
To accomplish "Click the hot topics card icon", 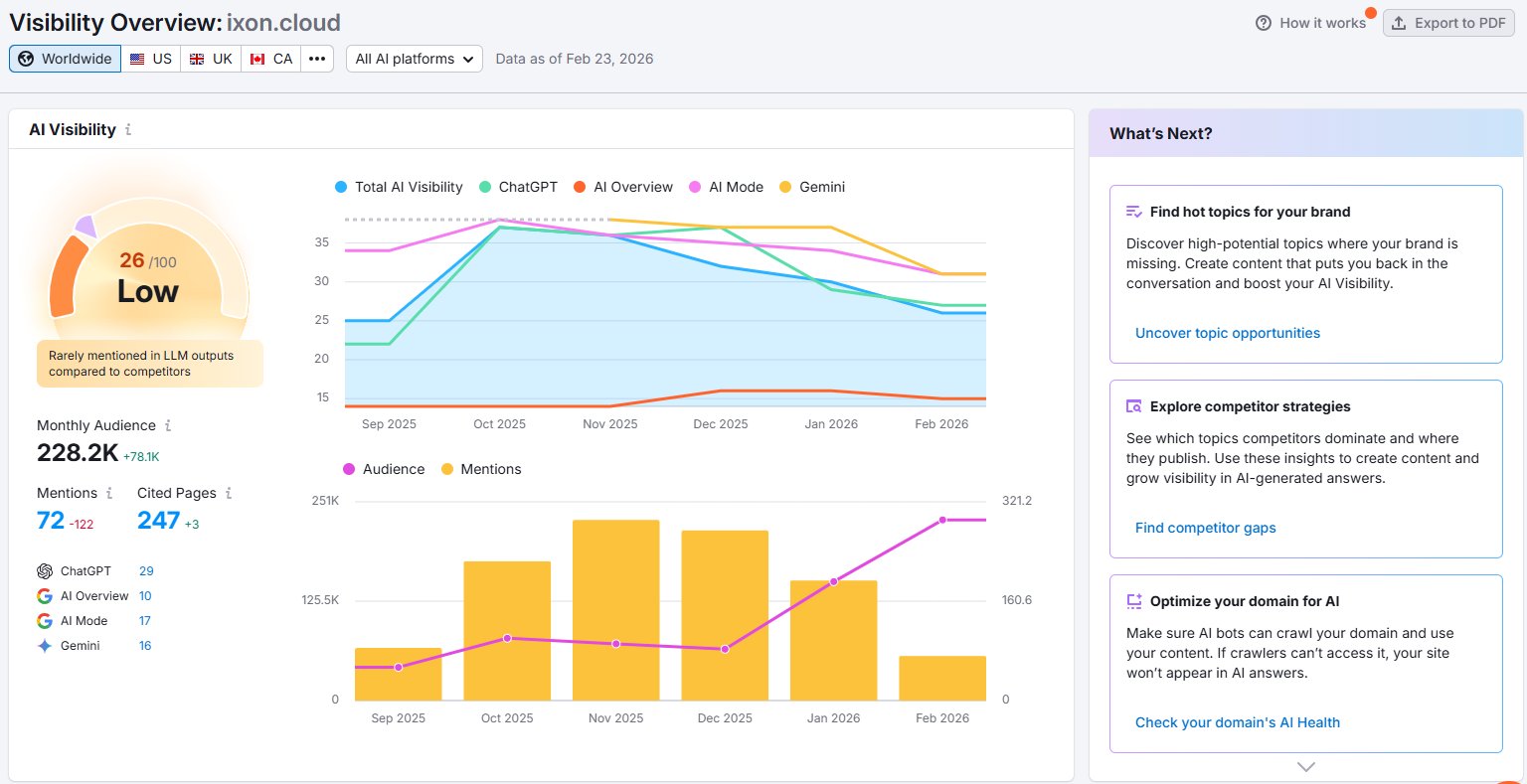I will [x=1134, y=212].
